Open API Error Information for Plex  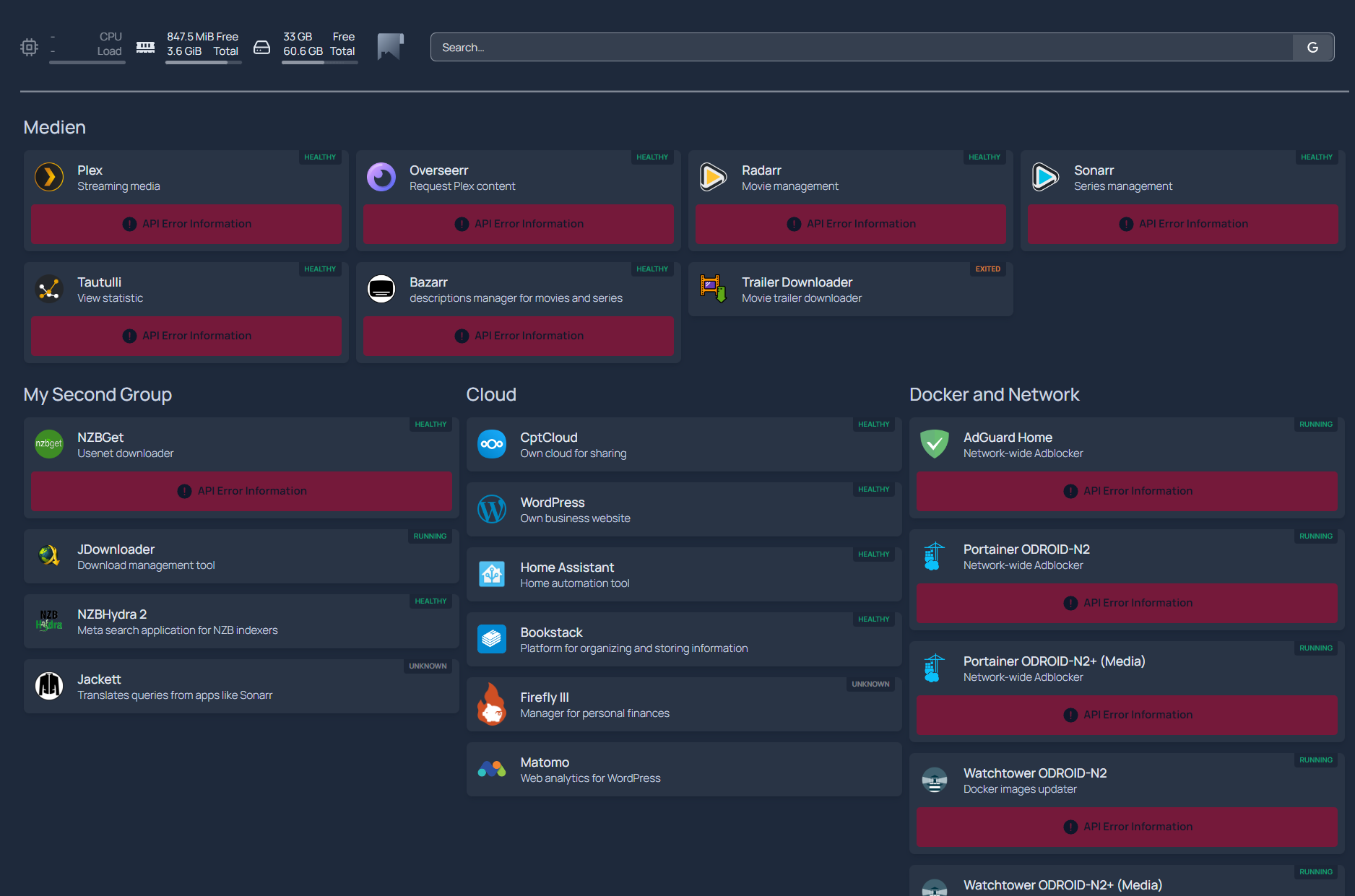186,224
